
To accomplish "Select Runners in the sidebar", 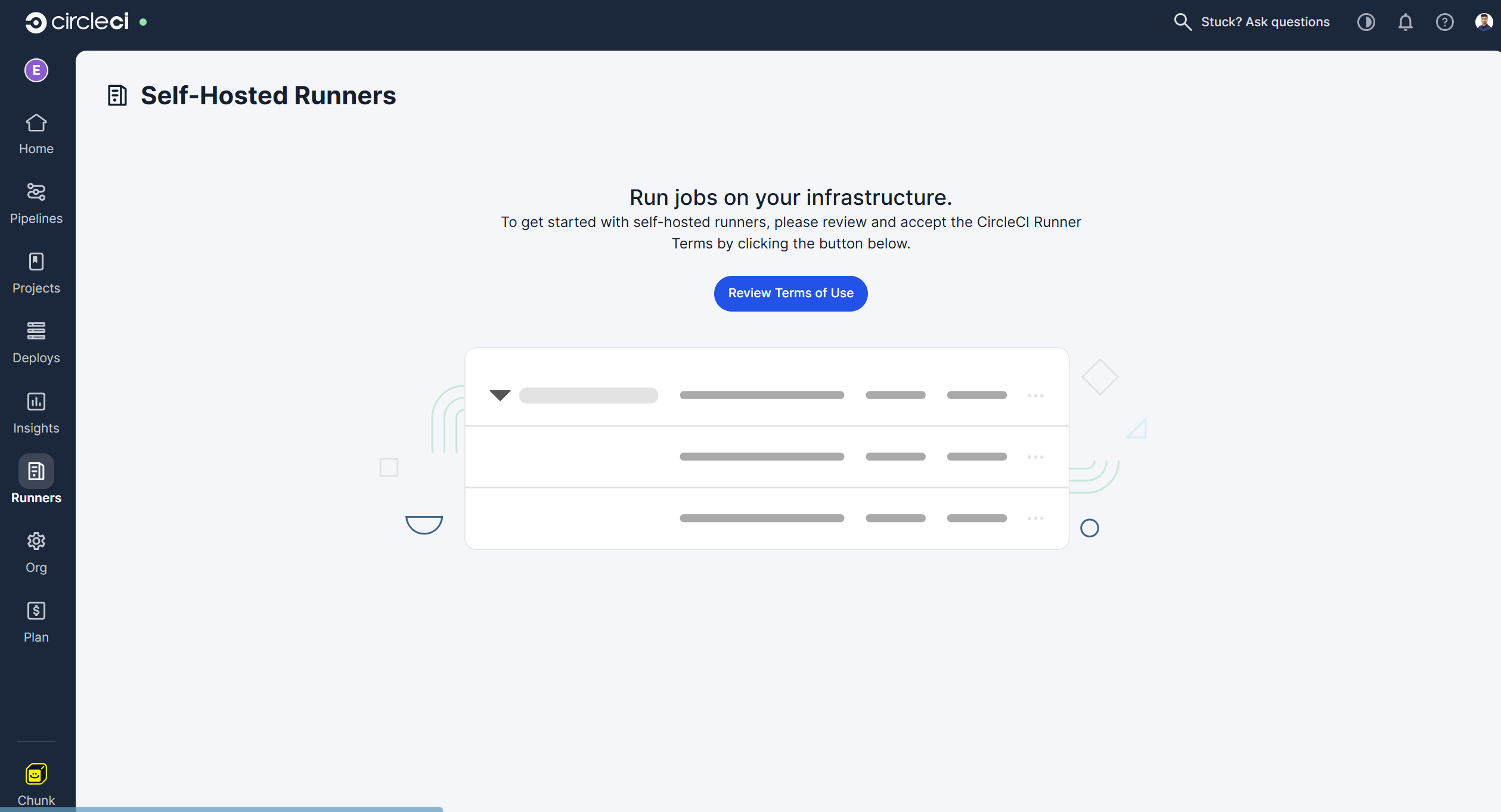I will point(36,480).
